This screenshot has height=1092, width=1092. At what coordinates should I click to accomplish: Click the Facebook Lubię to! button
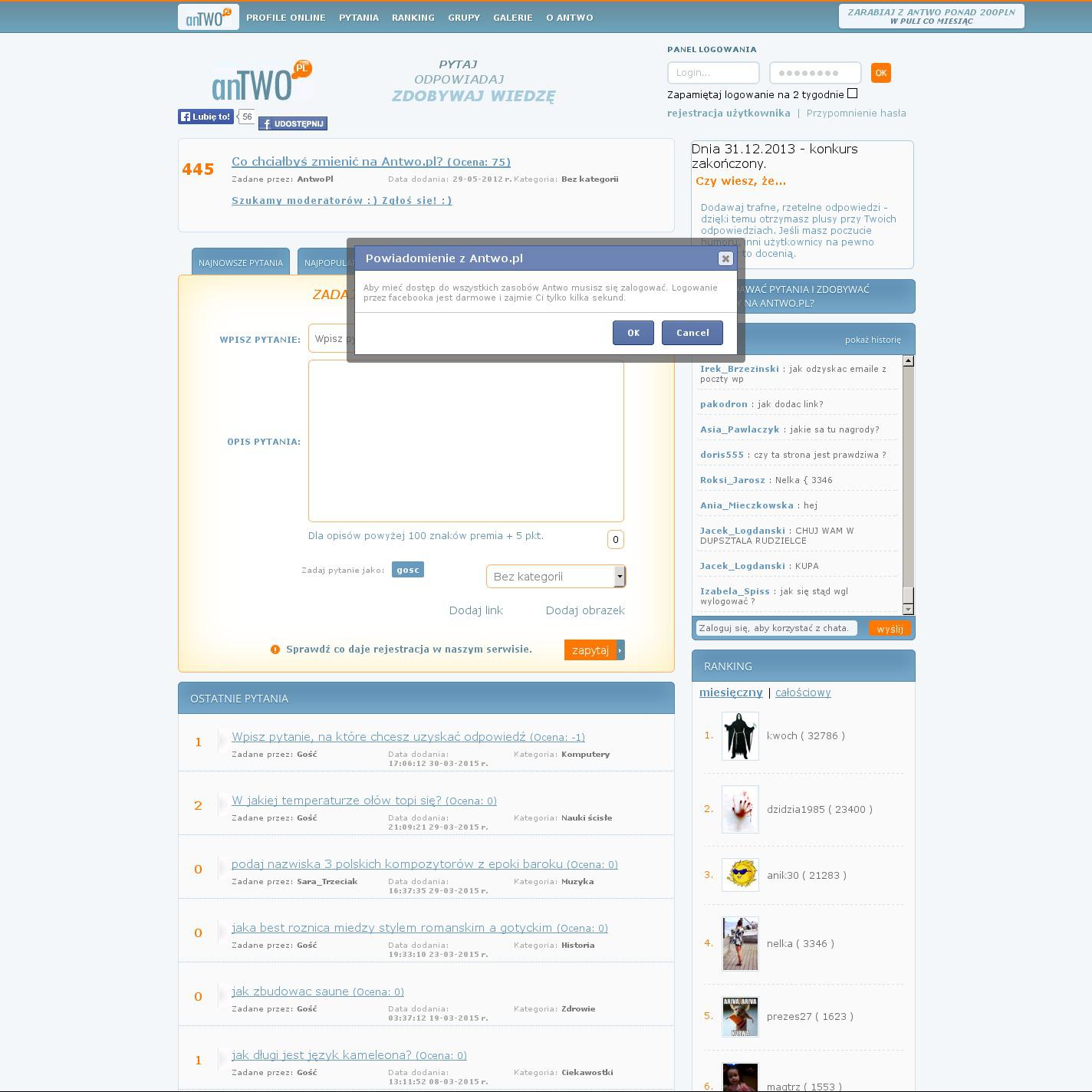[x=206, y=117]
